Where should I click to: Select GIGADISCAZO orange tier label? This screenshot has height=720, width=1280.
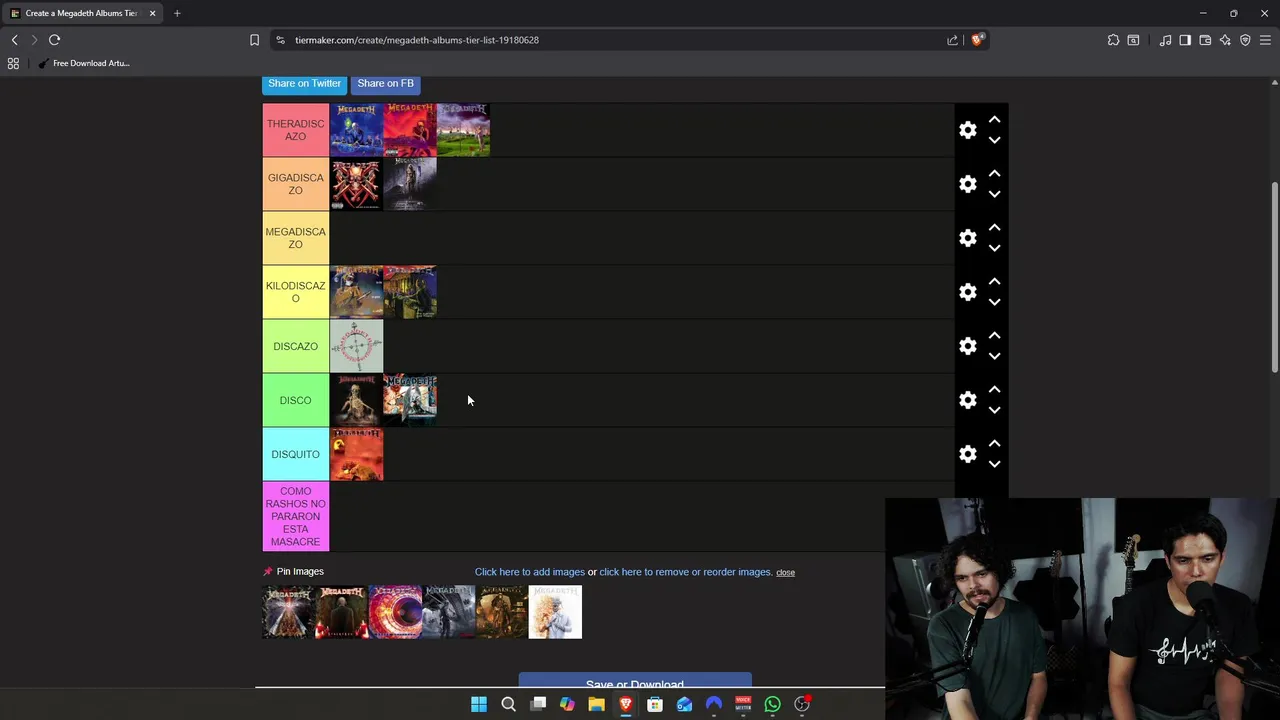pos(296,184)
